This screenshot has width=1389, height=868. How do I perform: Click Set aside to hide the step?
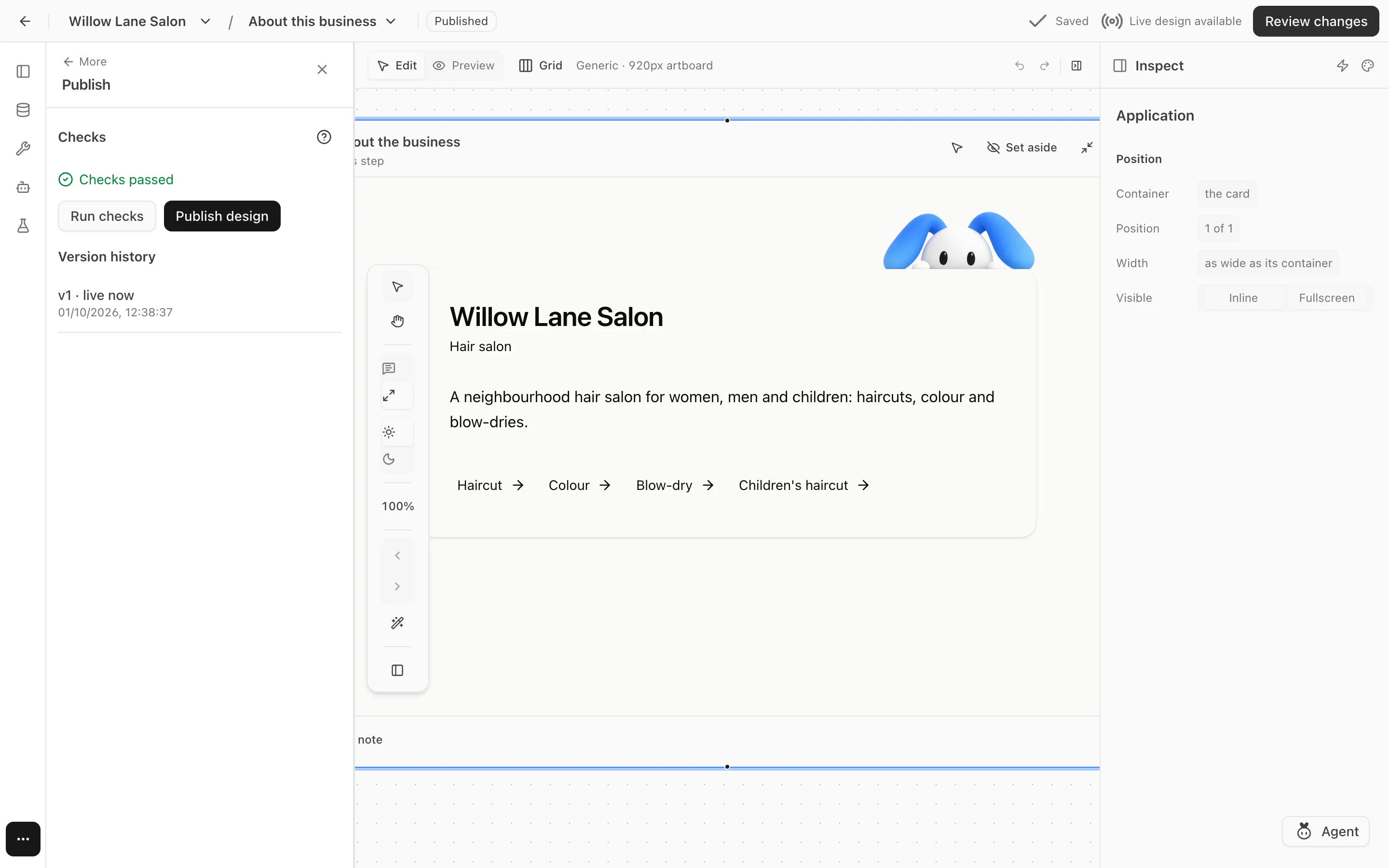click(1021, 148)
